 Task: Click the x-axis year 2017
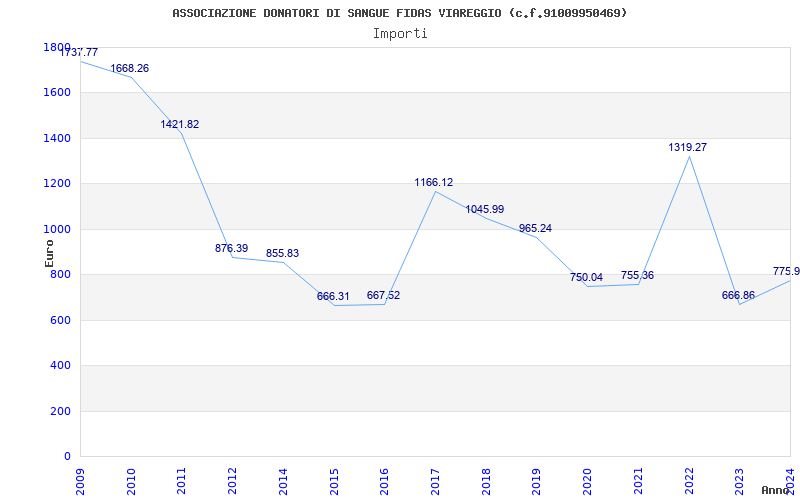(x=435, y=482)
